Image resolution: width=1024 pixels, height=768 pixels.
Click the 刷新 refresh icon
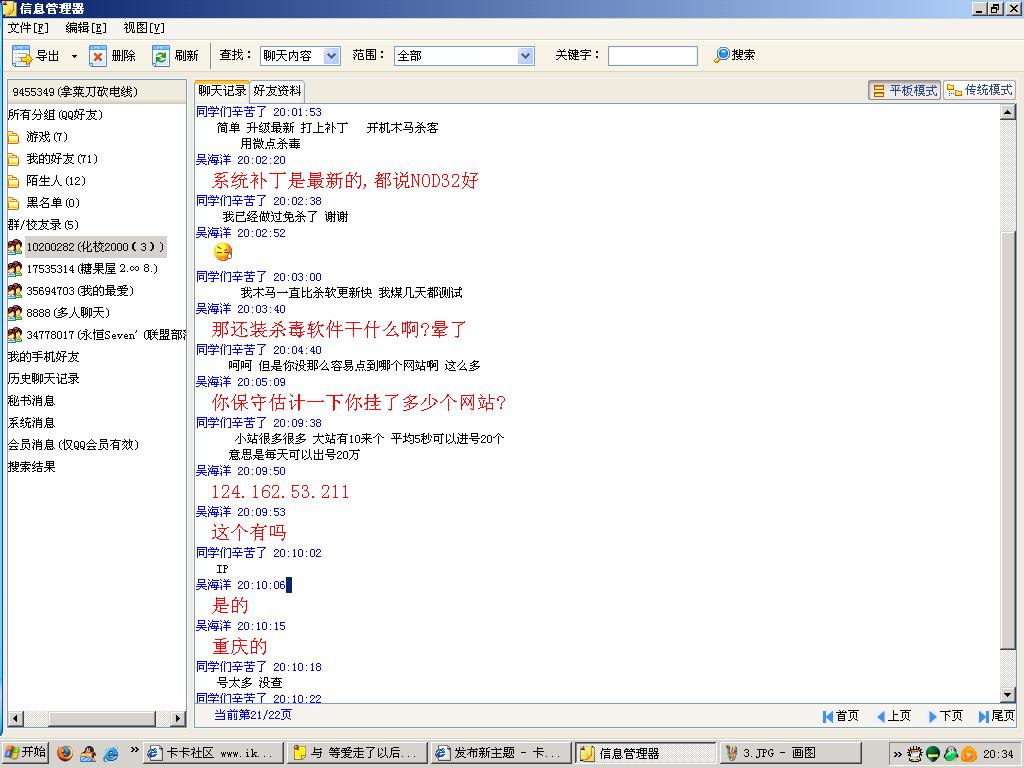pyautogui.click(x=161, y=56)
